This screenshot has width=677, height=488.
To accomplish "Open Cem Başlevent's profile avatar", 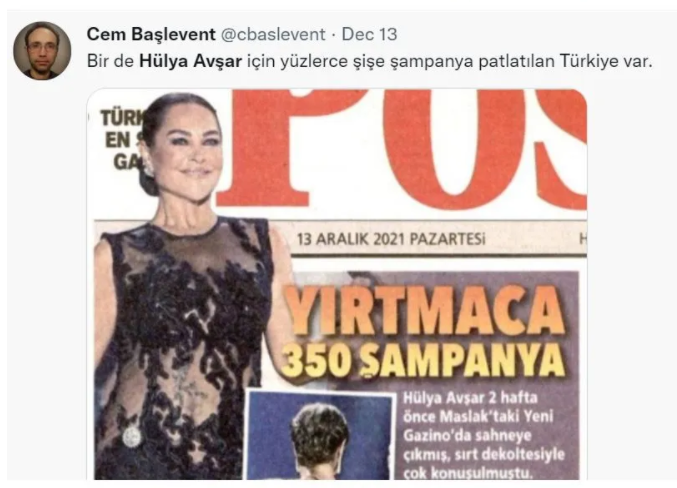I will click(42, 51).
